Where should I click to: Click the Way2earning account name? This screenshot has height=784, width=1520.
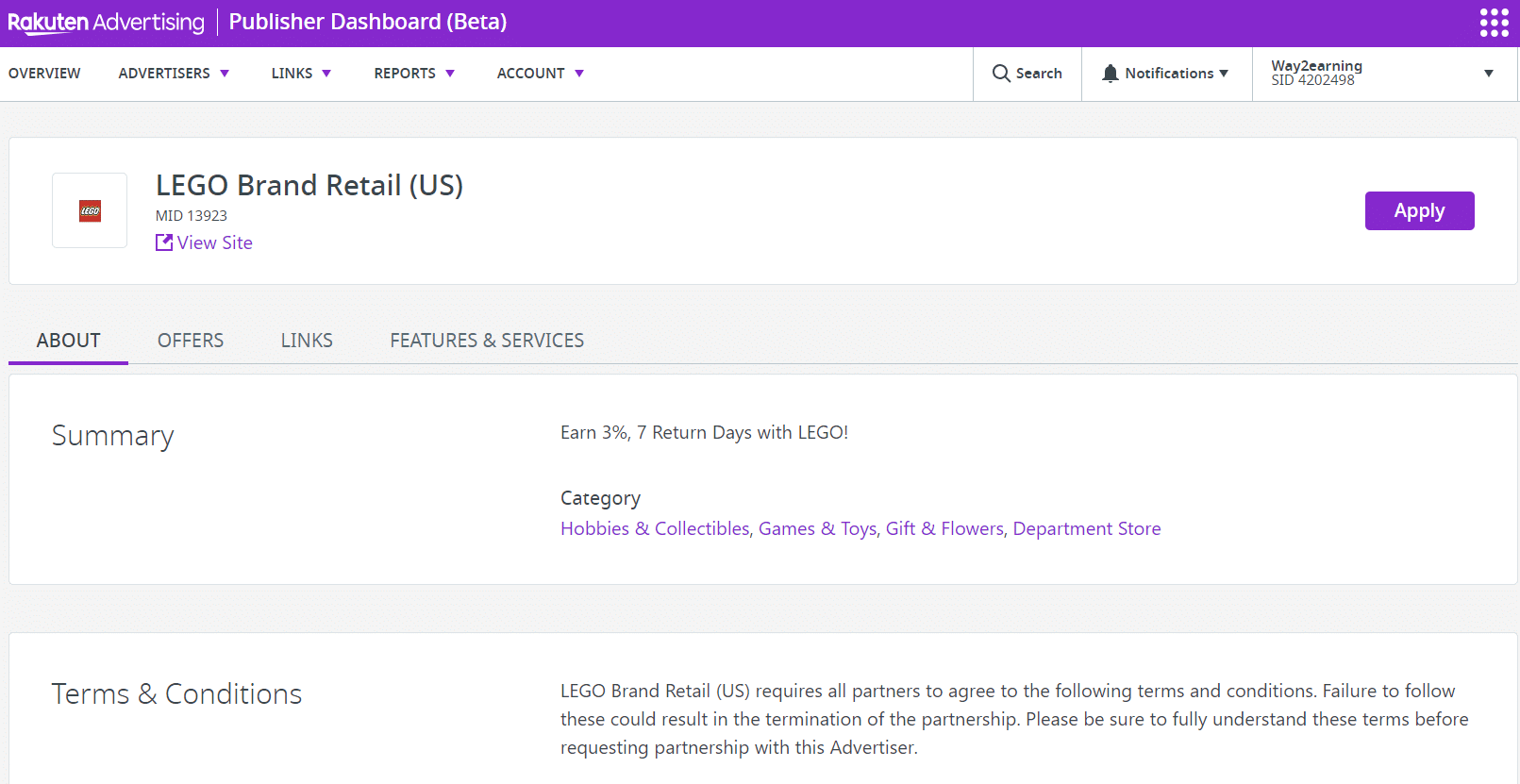[x=1316, y=66]
